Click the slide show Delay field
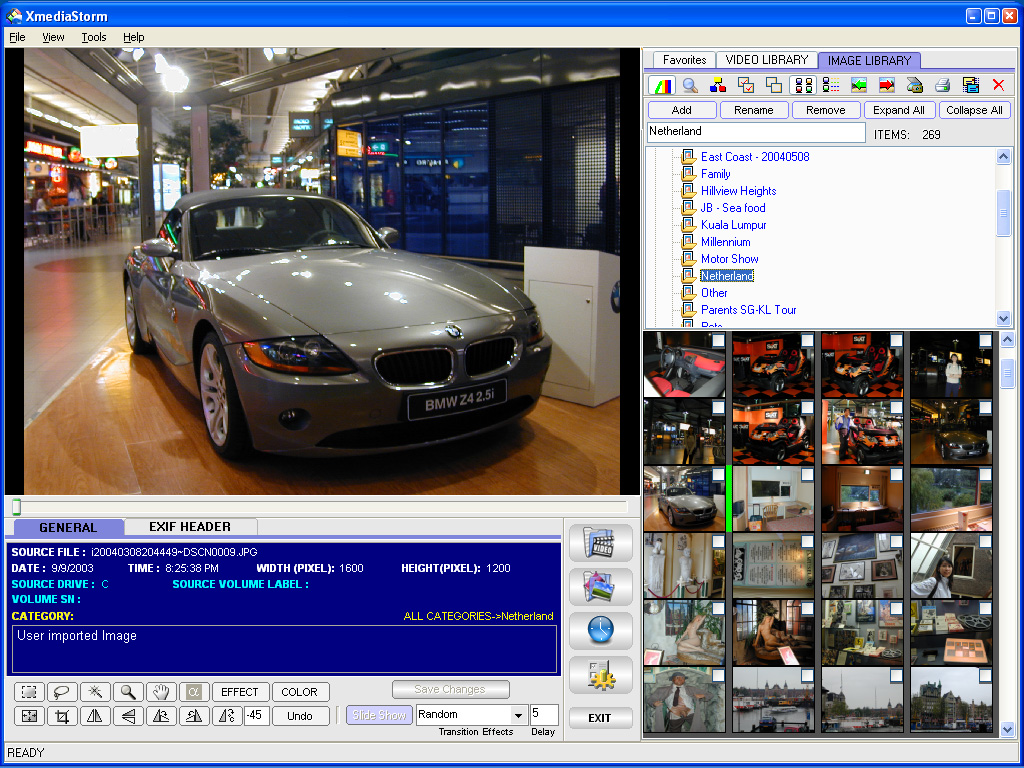The image size is (1024, 768). pos(544,714)
